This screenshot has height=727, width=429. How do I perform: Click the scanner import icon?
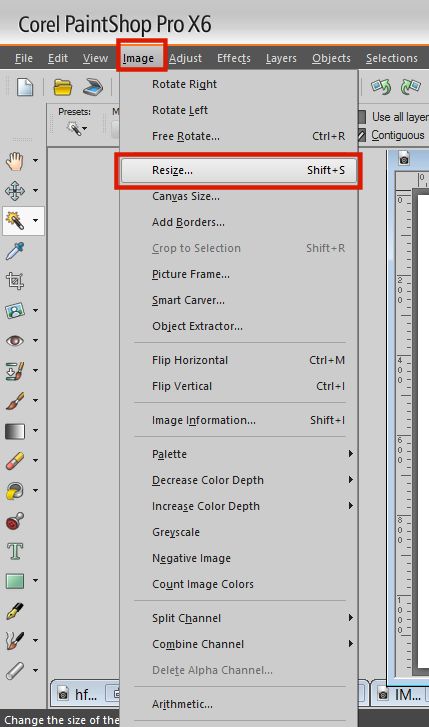(x=93, y=87)
